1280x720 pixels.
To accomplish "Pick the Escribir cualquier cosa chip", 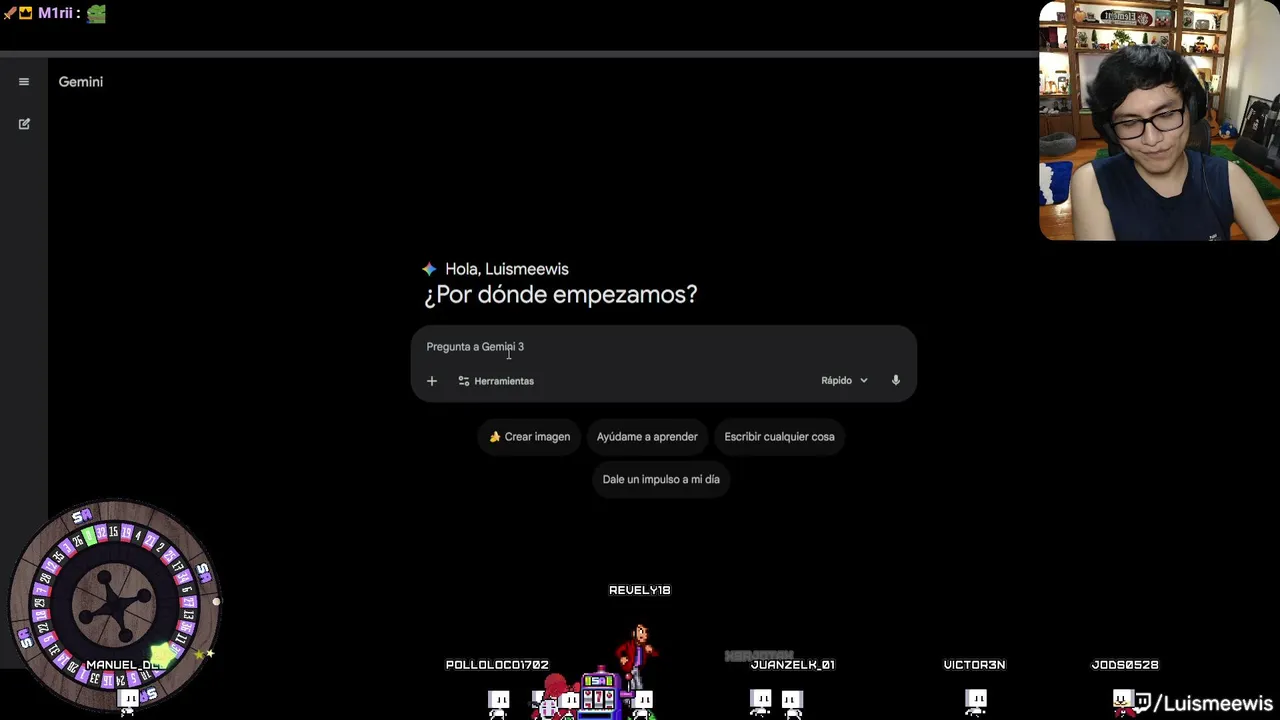I will (x=779, y=437).
